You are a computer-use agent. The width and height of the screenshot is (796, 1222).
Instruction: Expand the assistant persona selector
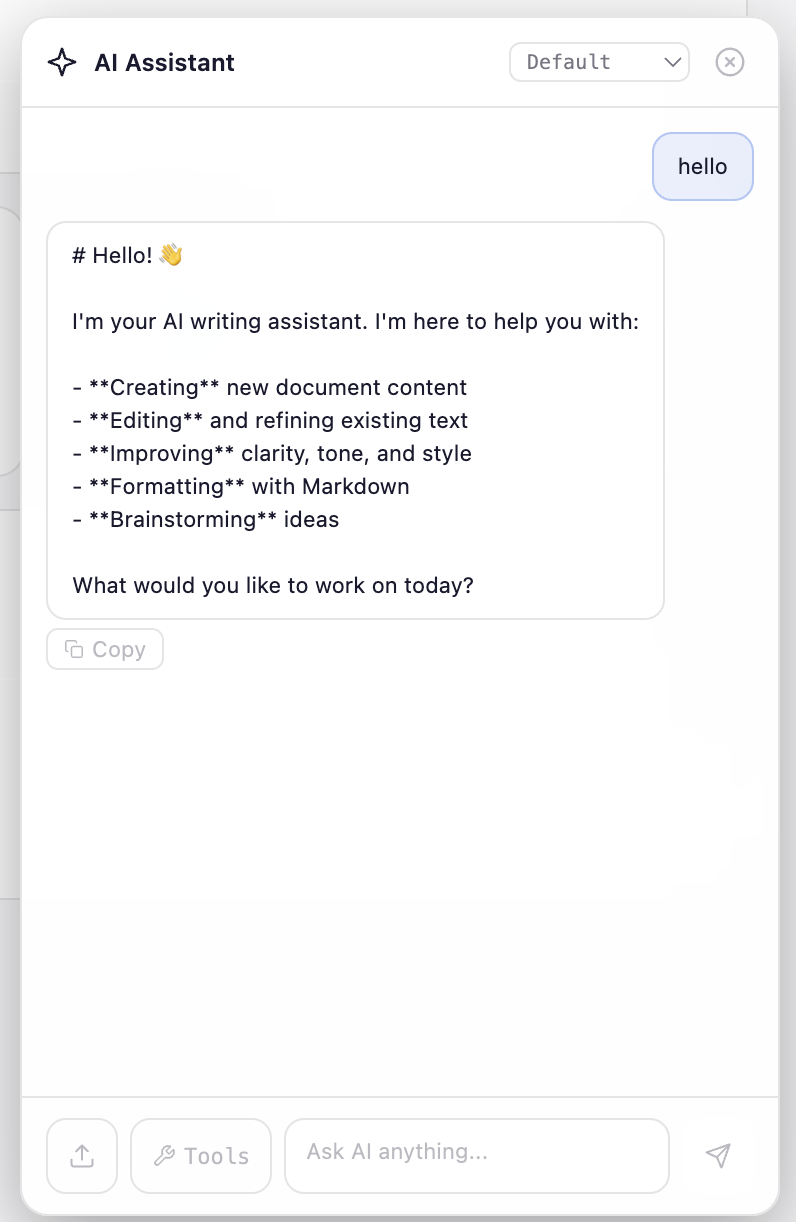598,62
